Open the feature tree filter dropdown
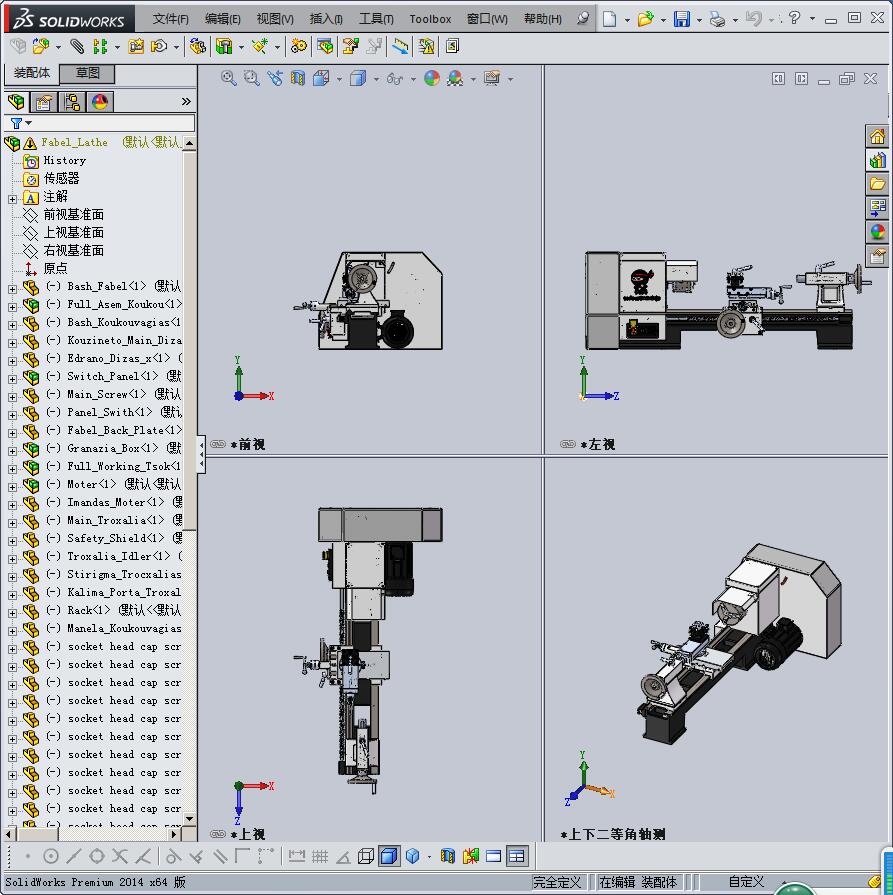893x895 pixels. pyautogui.click(x=20, y=123)
